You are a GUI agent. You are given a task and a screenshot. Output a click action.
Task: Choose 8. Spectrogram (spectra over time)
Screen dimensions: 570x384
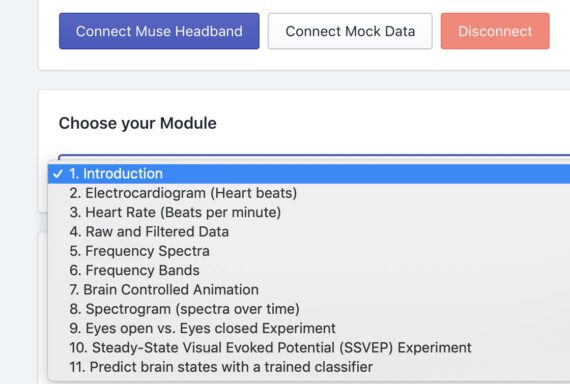click(x=309, y=309)
